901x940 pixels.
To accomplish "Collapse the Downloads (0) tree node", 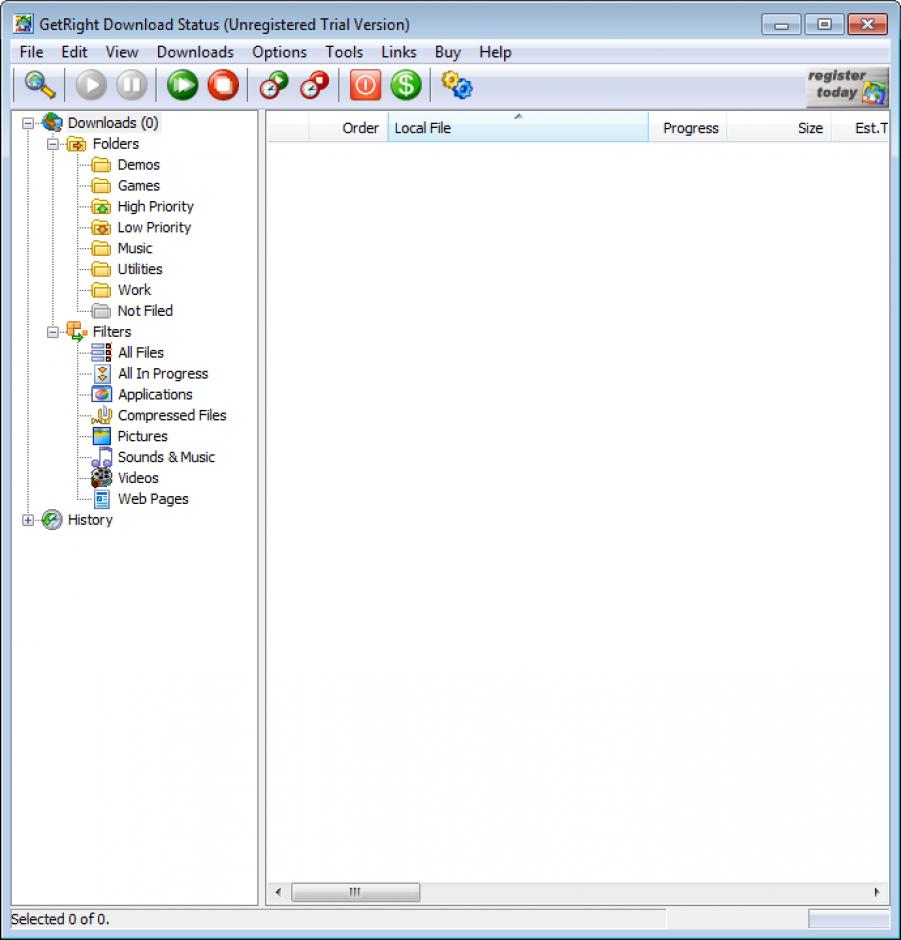I will (28, 123).
